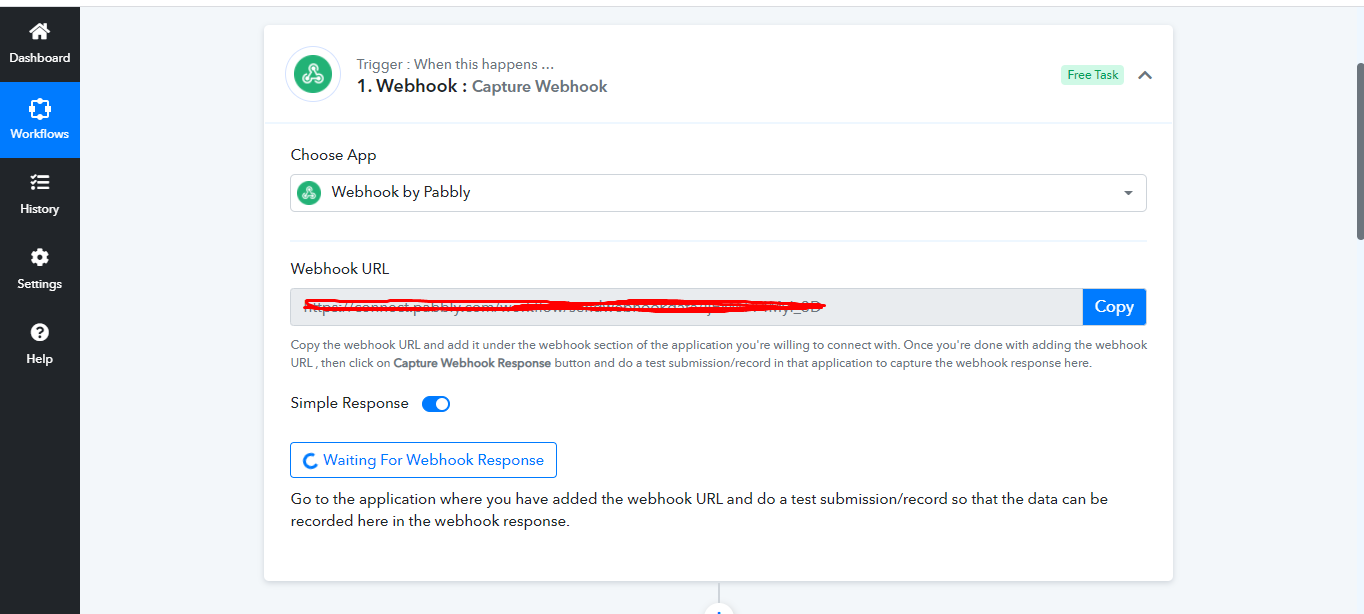Open the Help question mark icon
The width and height of the screenshot is (1364, 614).
pyautogui.click(x=39, y=332)
